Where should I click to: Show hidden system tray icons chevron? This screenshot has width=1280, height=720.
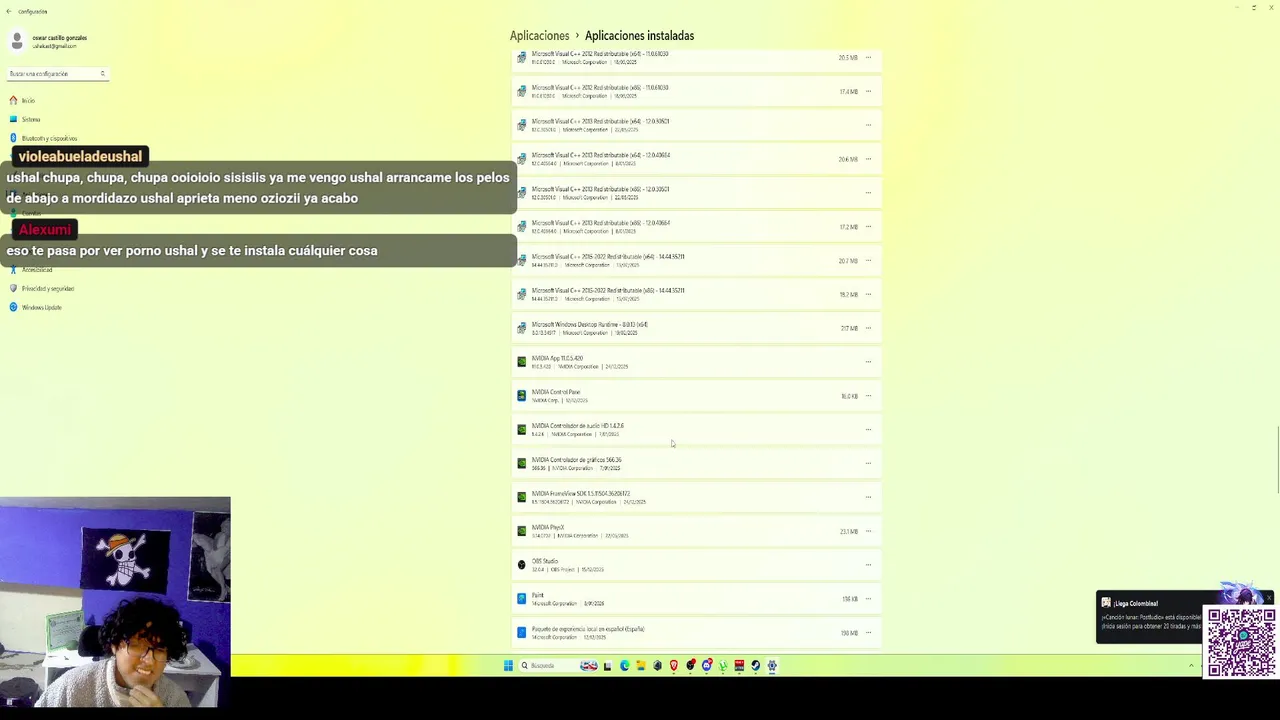tap(1191, 666)
